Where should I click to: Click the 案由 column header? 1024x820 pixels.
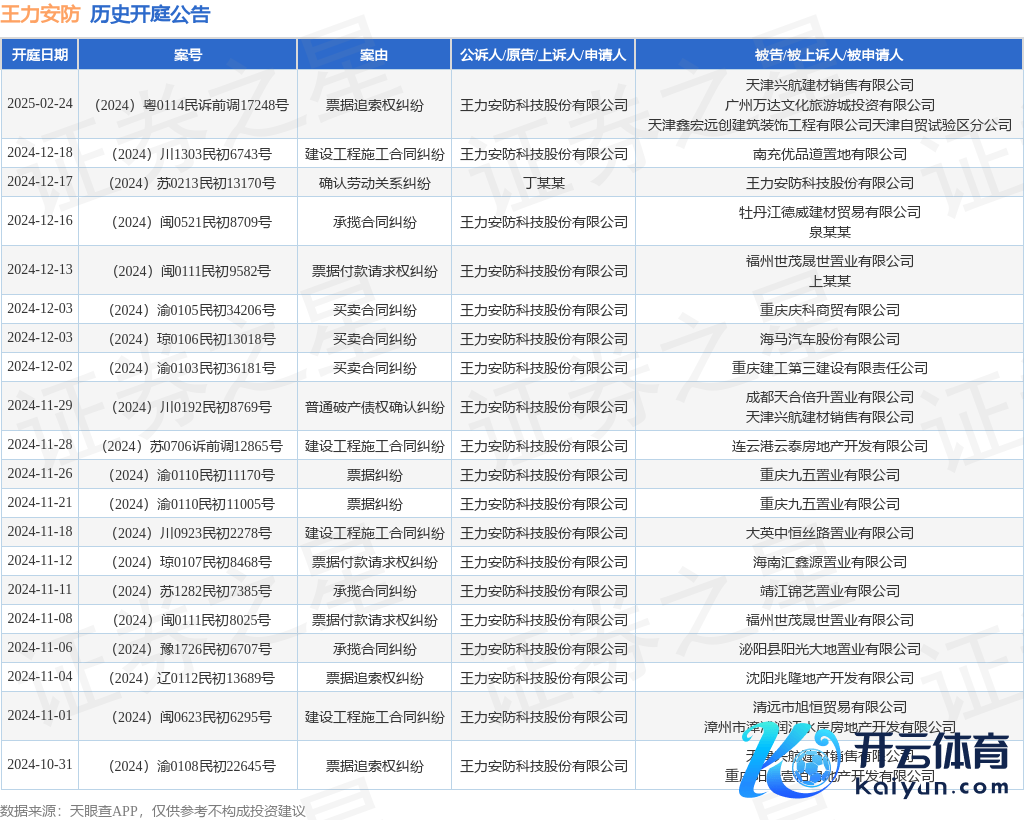click(374, 55)
